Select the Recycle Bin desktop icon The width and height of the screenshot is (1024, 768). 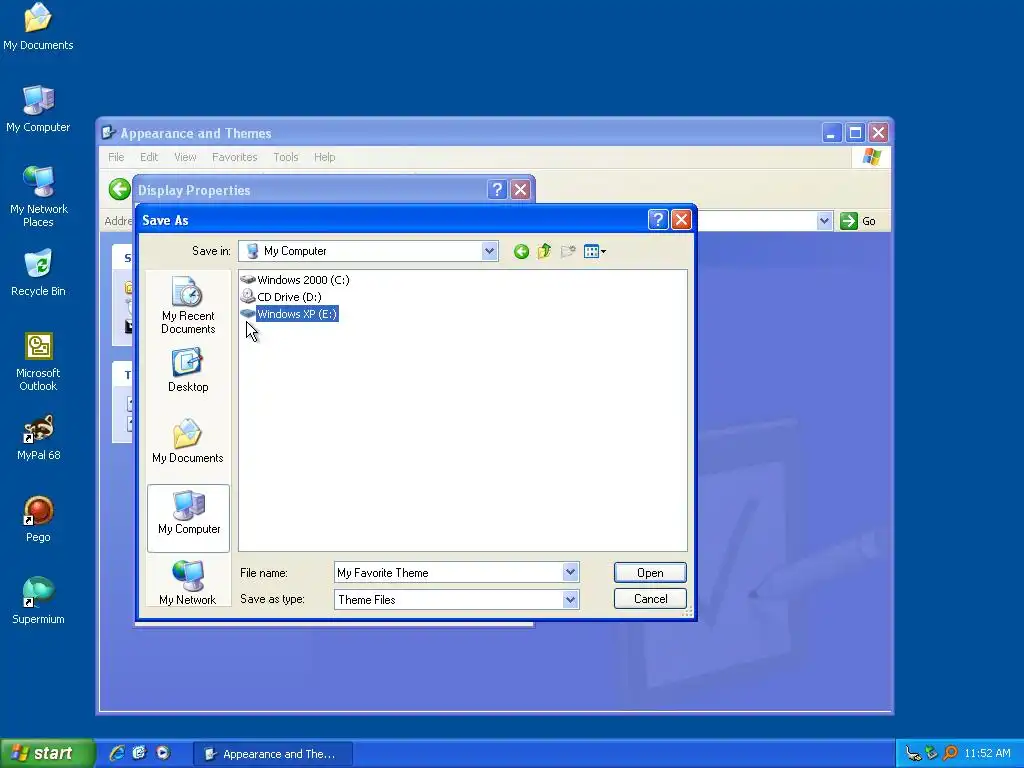coord(38,273)
